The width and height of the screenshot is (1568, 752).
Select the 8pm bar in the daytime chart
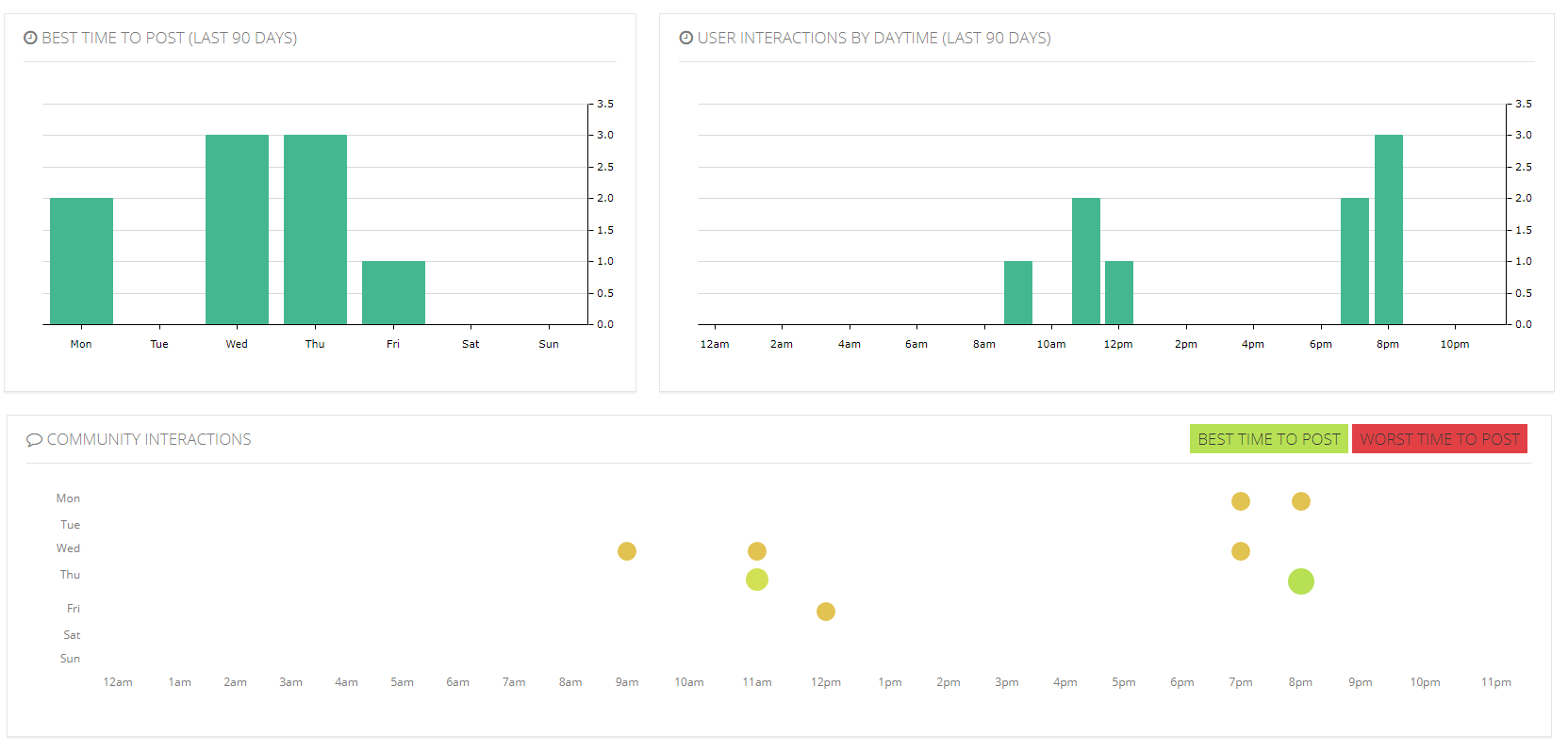pos(1388,230)
